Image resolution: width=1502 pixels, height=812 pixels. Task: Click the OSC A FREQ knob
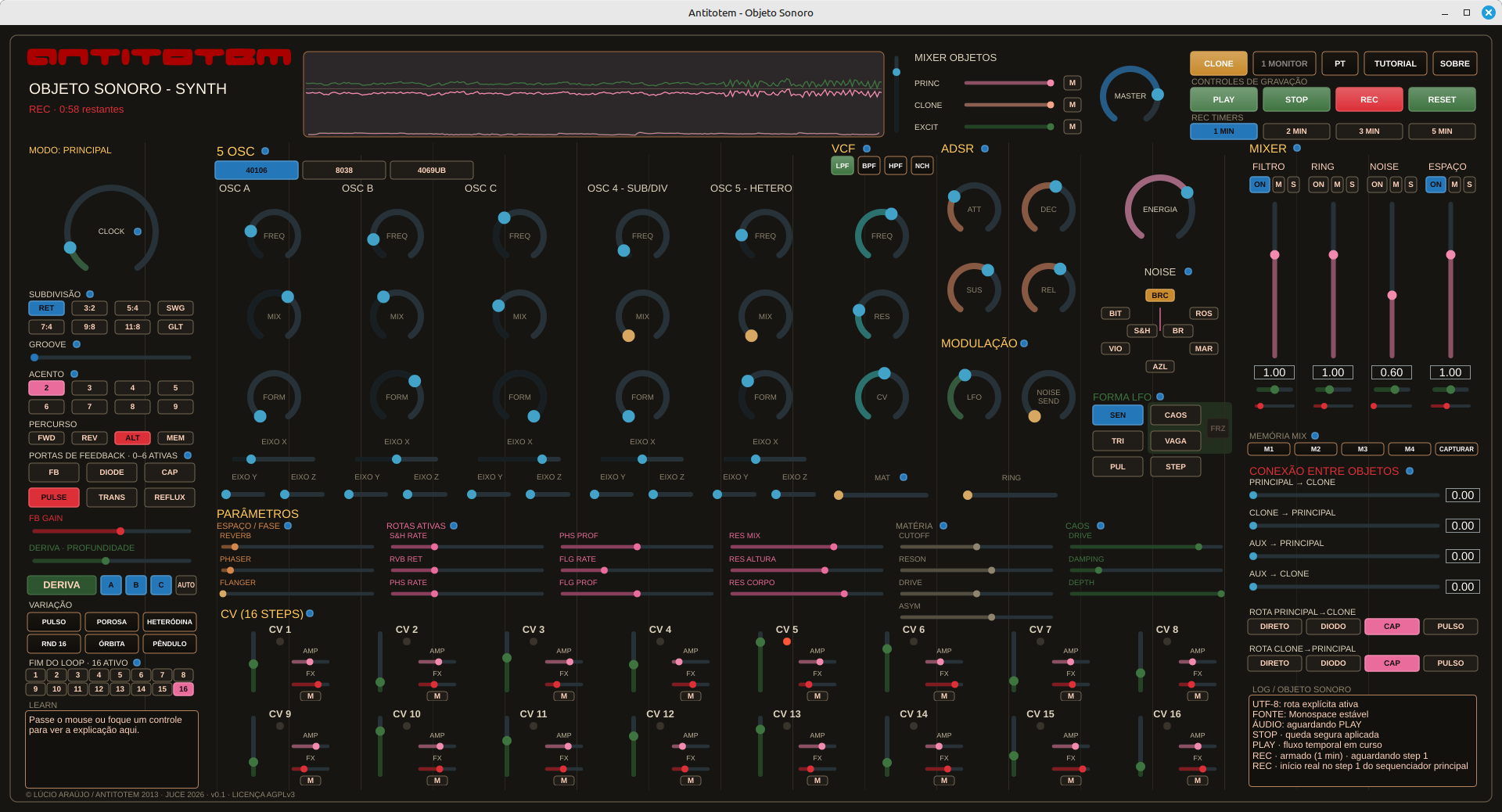pos(274,235)
